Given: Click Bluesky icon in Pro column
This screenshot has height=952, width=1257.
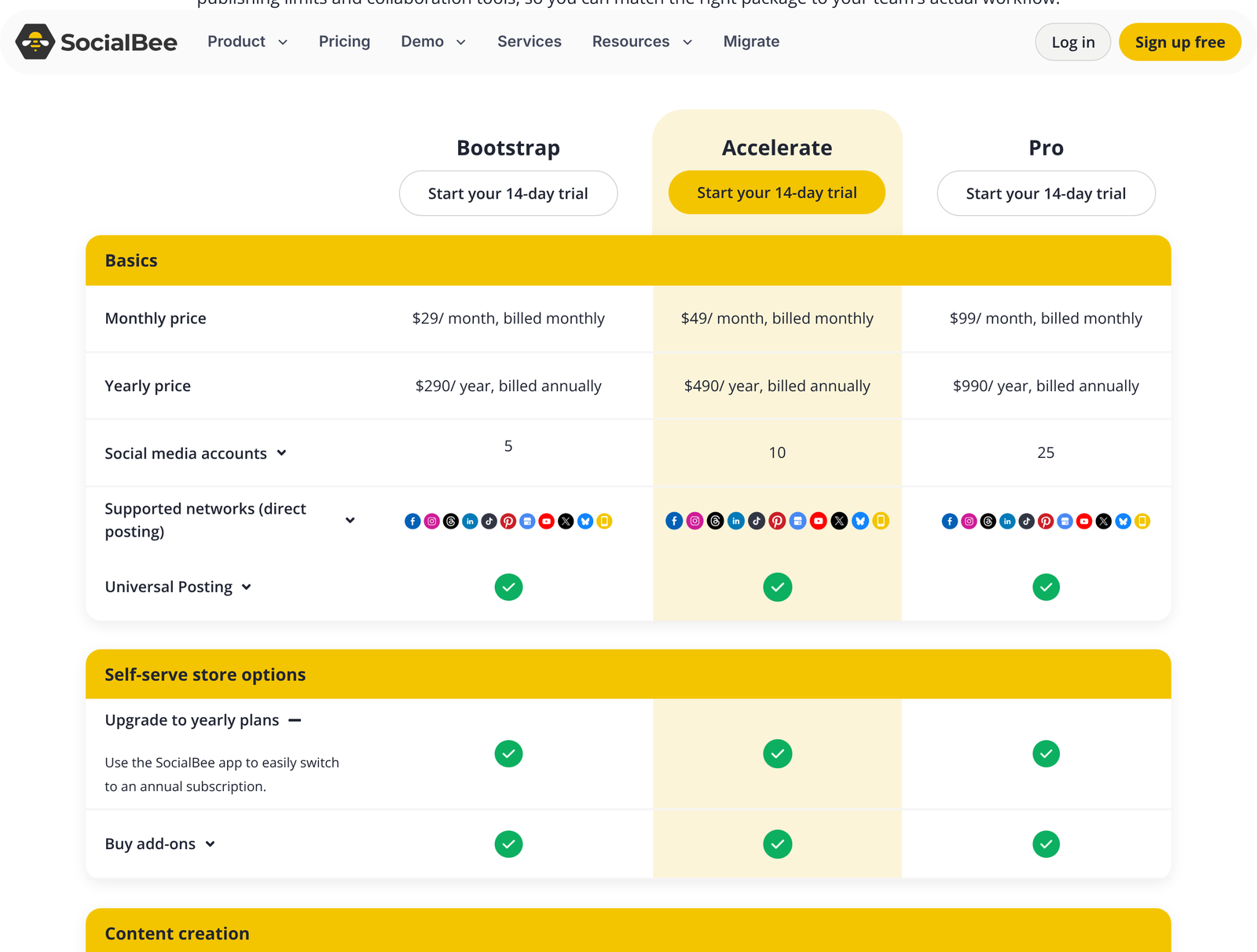Looking at the screenshot, I should pos(1123,521).
